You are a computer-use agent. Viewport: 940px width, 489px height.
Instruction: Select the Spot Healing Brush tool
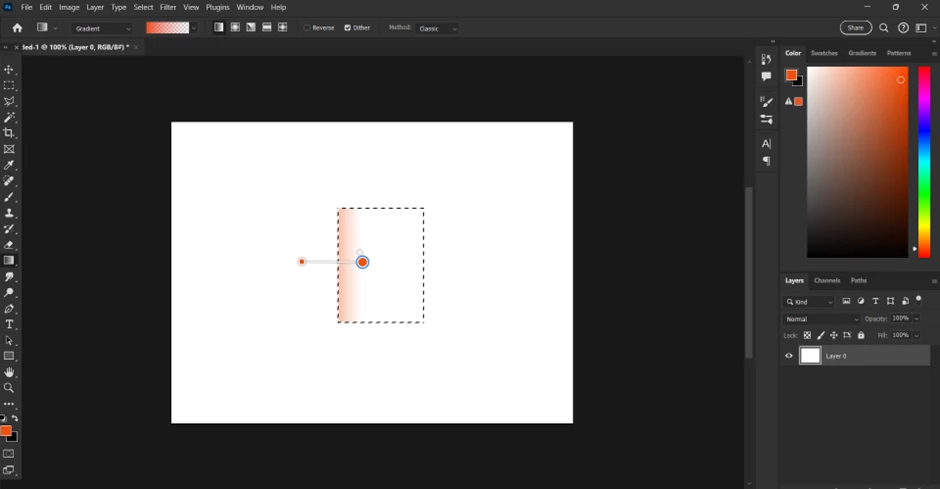click(x=9, y=181)
